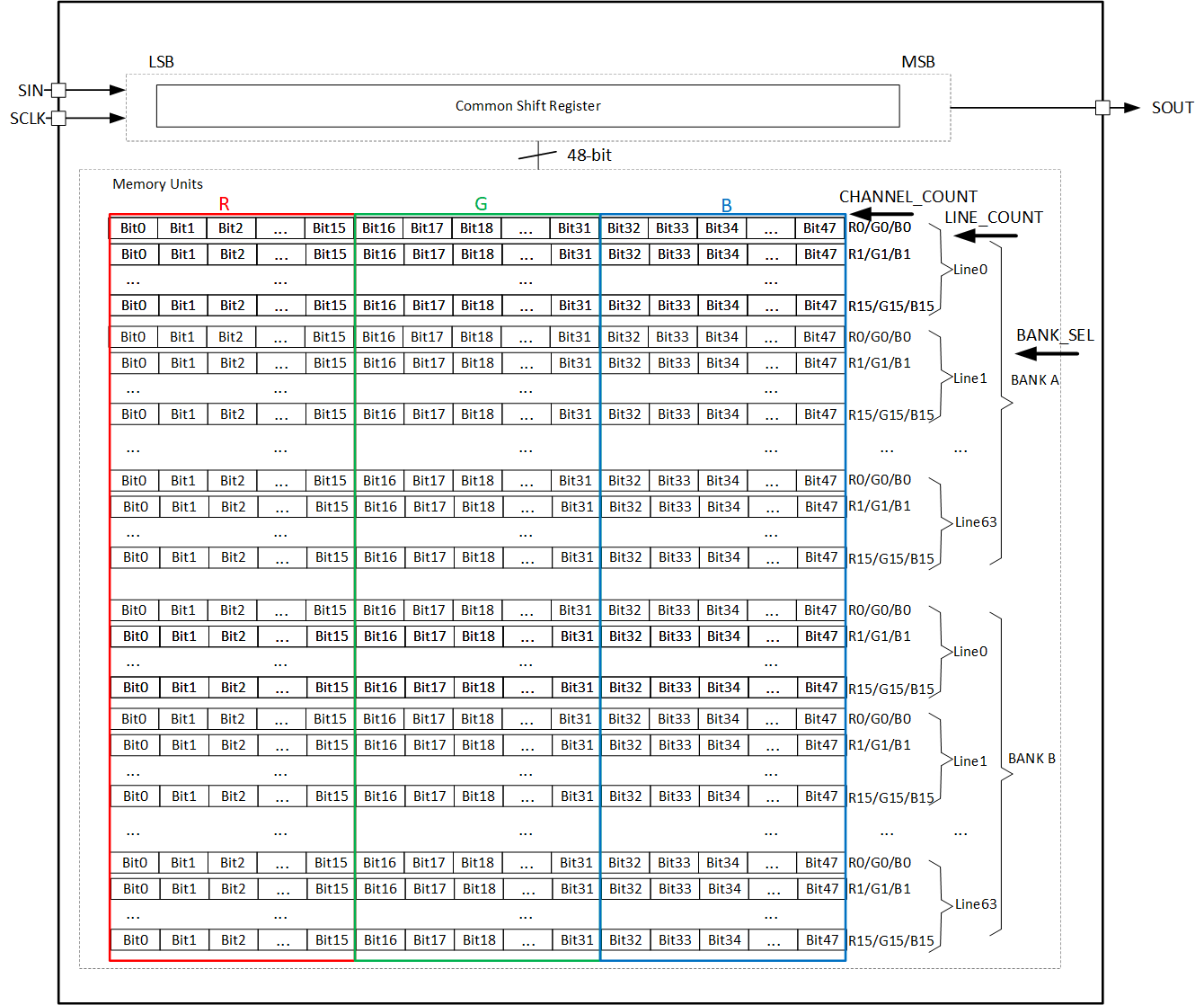Click the Bit0 cell in the first memory row
1204x1005 pixels.
click(x=133, y=227)
